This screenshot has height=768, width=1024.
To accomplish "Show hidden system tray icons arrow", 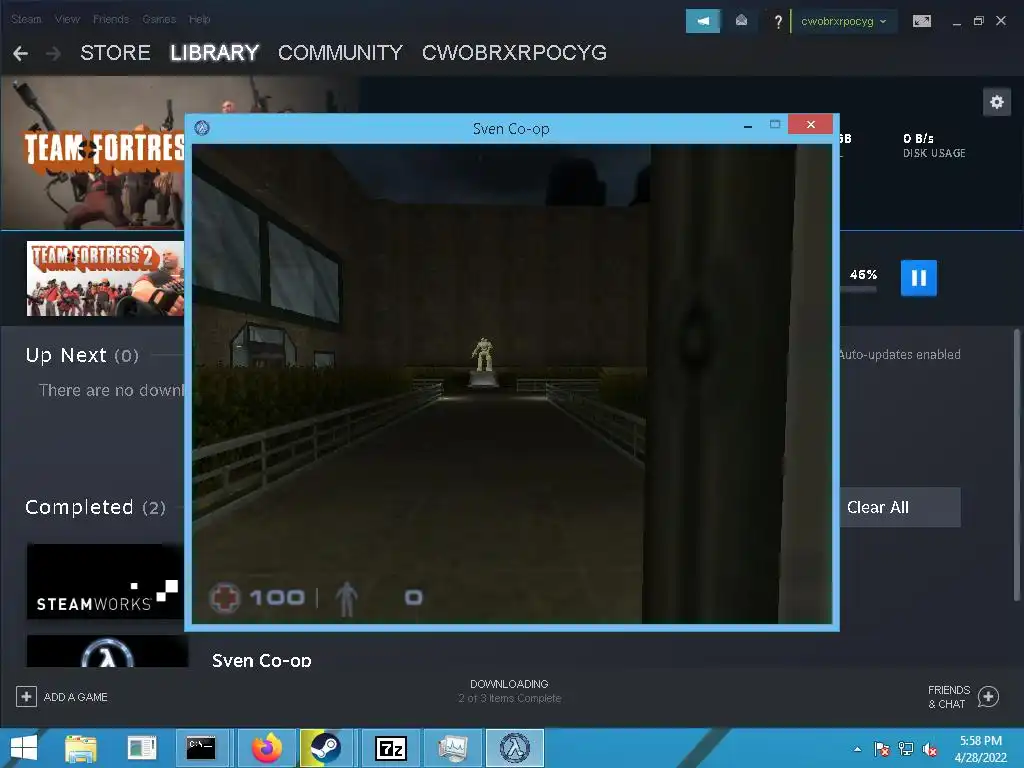I will point(857,749).
